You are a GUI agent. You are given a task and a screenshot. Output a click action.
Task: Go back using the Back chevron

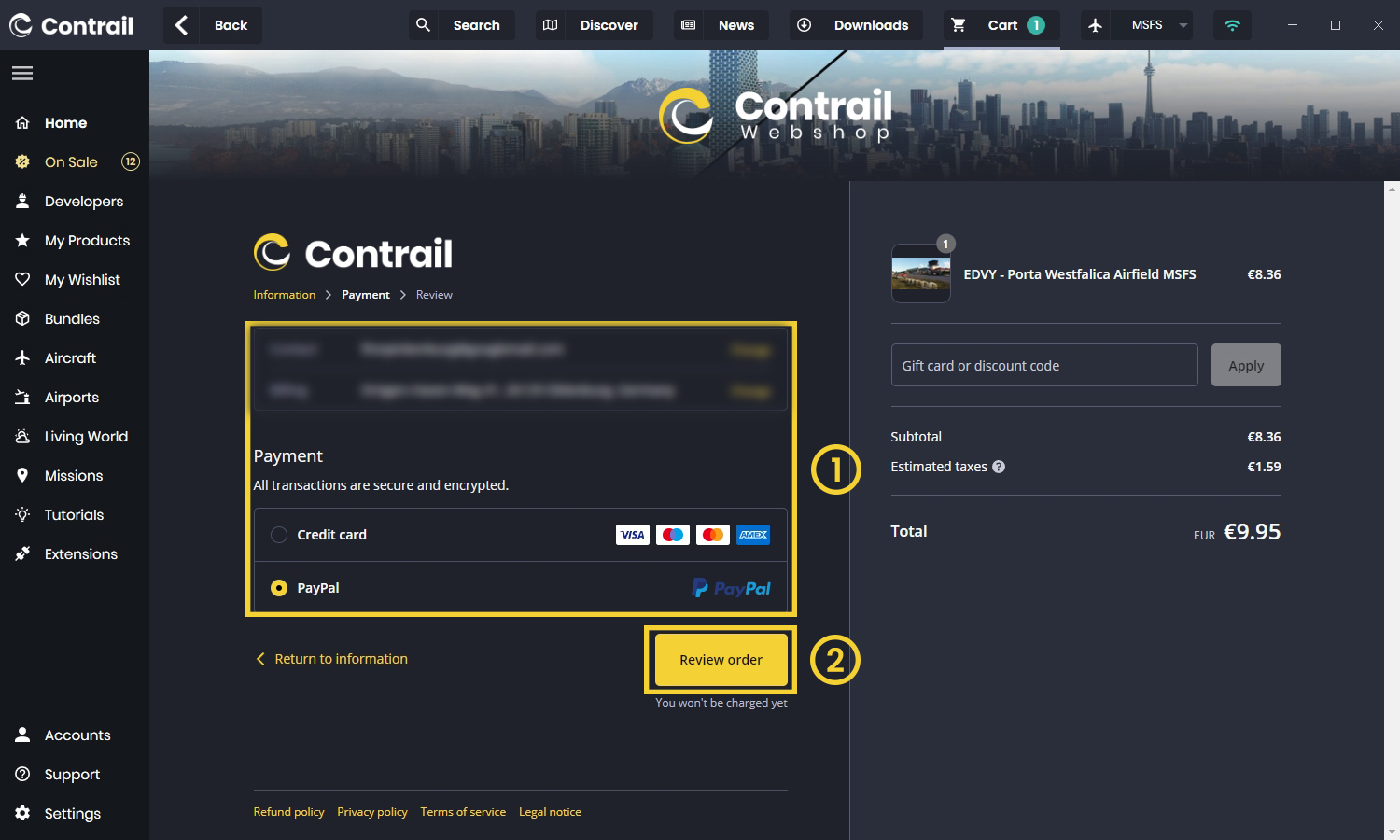[182, 25]
